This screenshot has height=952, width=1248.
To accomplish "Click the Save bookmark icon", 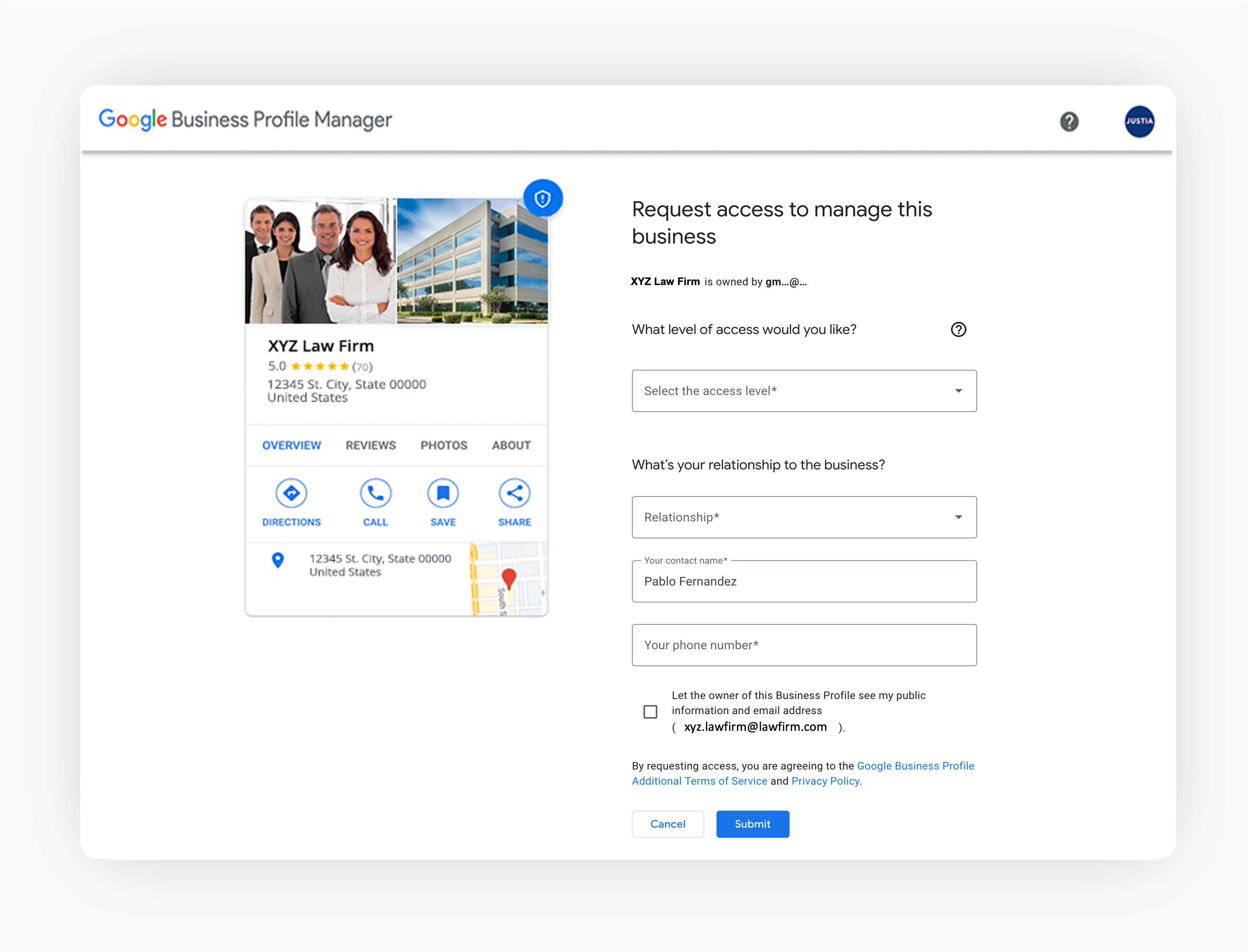I will (443, 493).
